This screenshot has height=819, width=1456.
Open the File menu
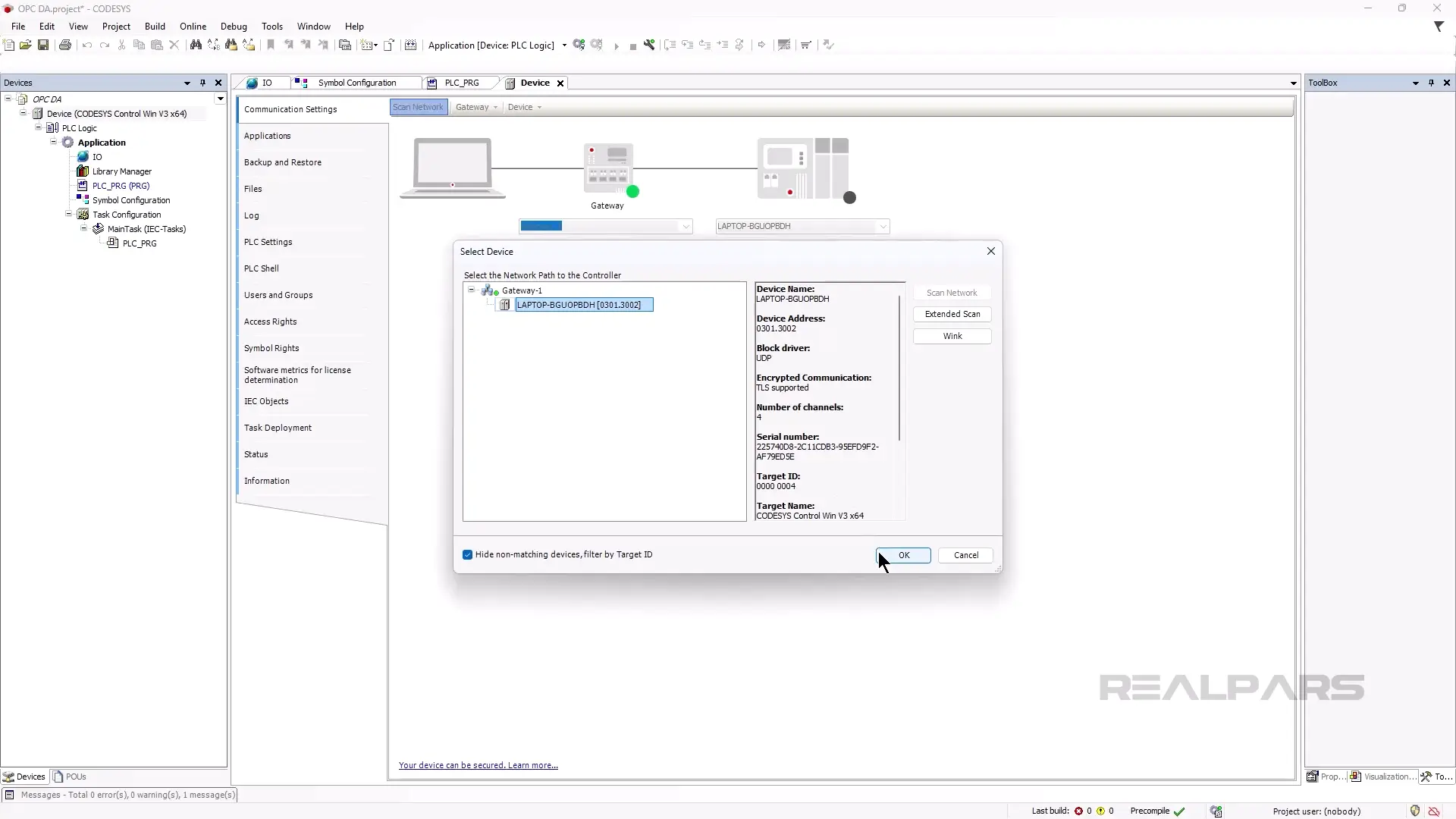[18, 26]
